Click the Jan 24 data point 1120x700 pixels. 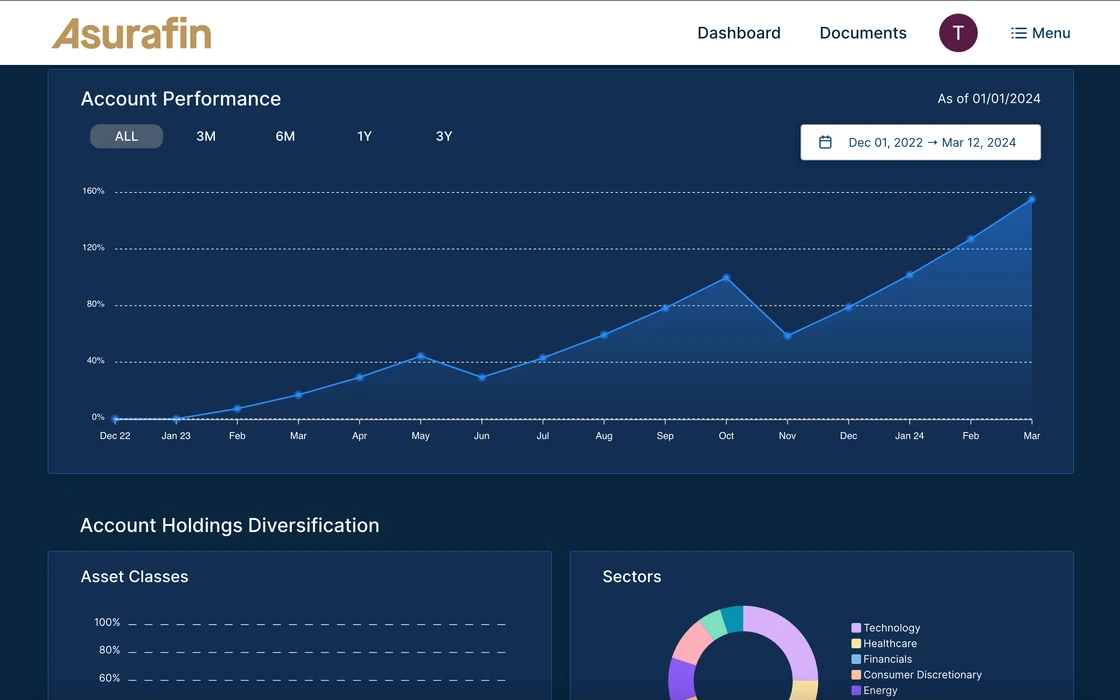tap(909, 275)
